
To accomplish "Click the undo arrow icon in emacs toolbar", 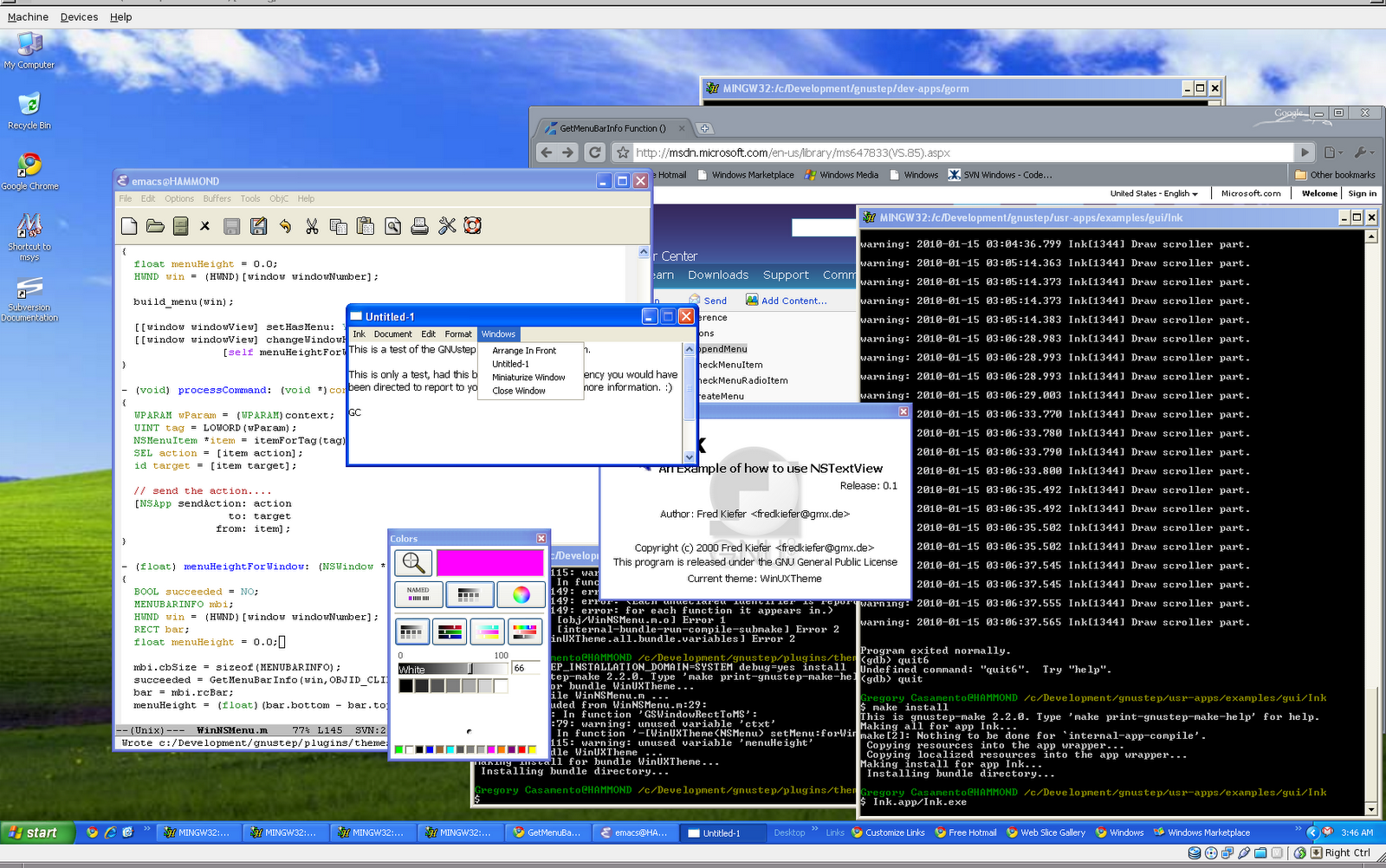I will [x=285, y=226].
